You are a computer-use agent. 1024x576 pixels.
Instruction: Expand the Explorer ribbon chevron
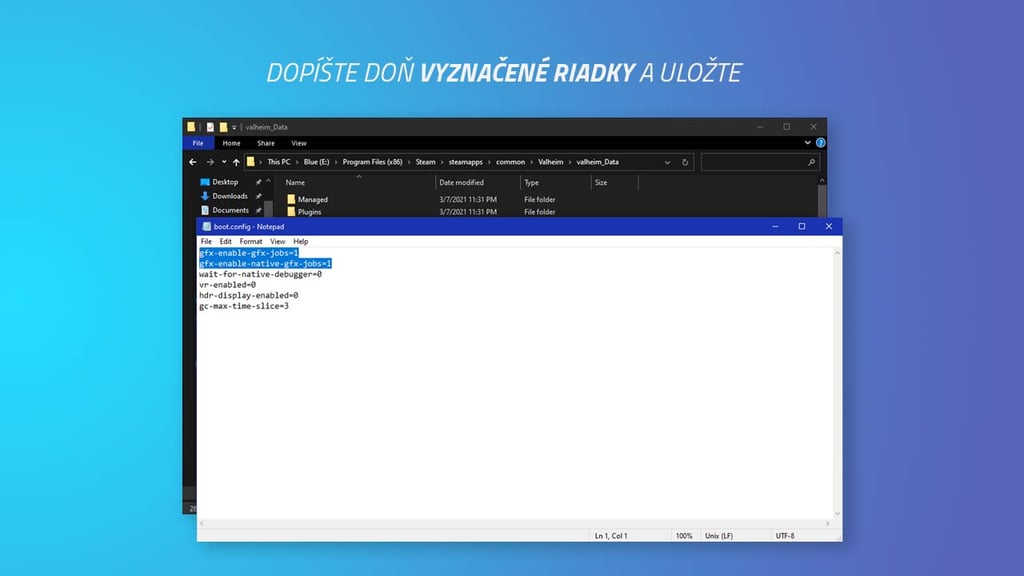(807, 142)
